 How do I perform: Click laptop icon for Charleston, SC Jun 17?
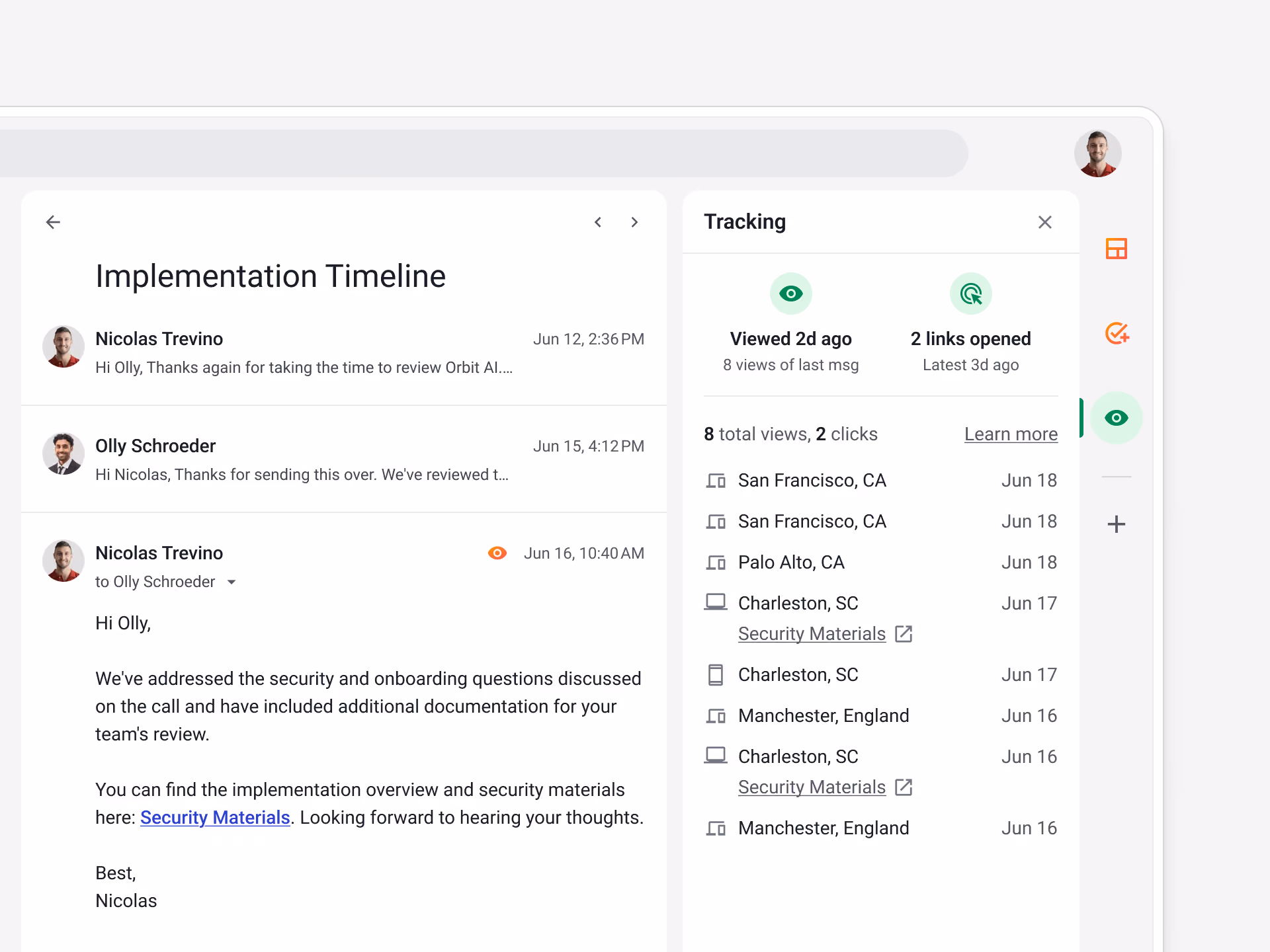tap(716, 602)
